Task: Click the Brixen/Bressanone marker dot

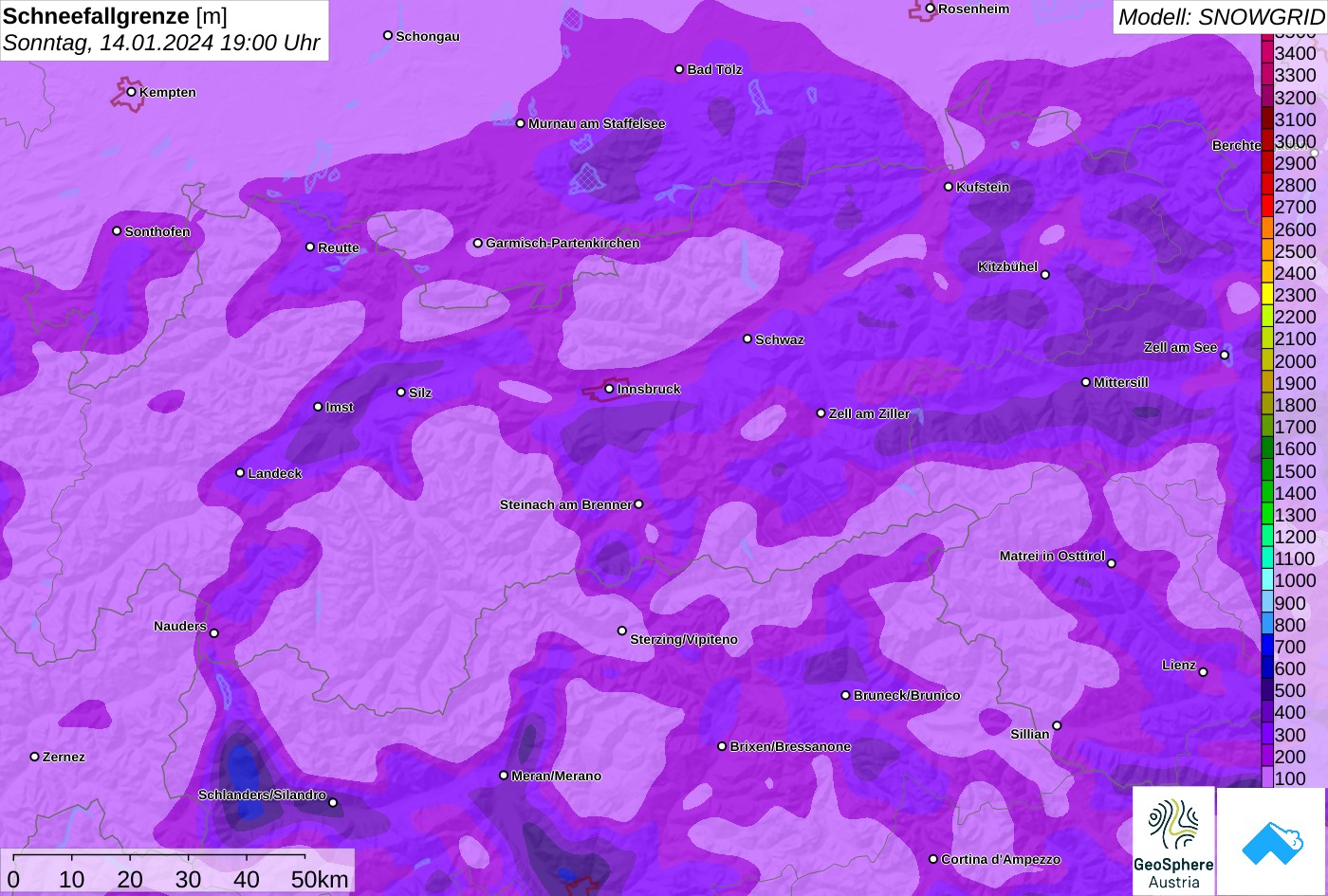Action: click(x=722, y=746)
